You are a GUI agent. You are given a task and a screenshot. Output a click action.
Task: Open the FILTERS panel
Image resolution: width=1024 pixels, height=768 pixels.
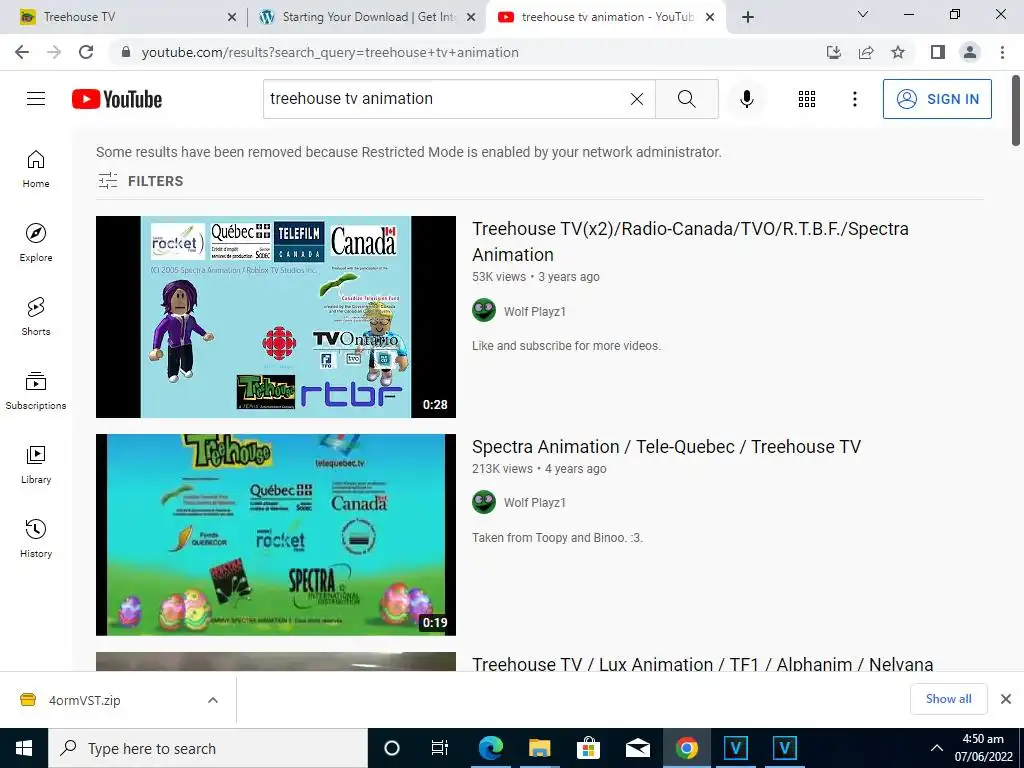pyautogui.click(x=140, y=181)
